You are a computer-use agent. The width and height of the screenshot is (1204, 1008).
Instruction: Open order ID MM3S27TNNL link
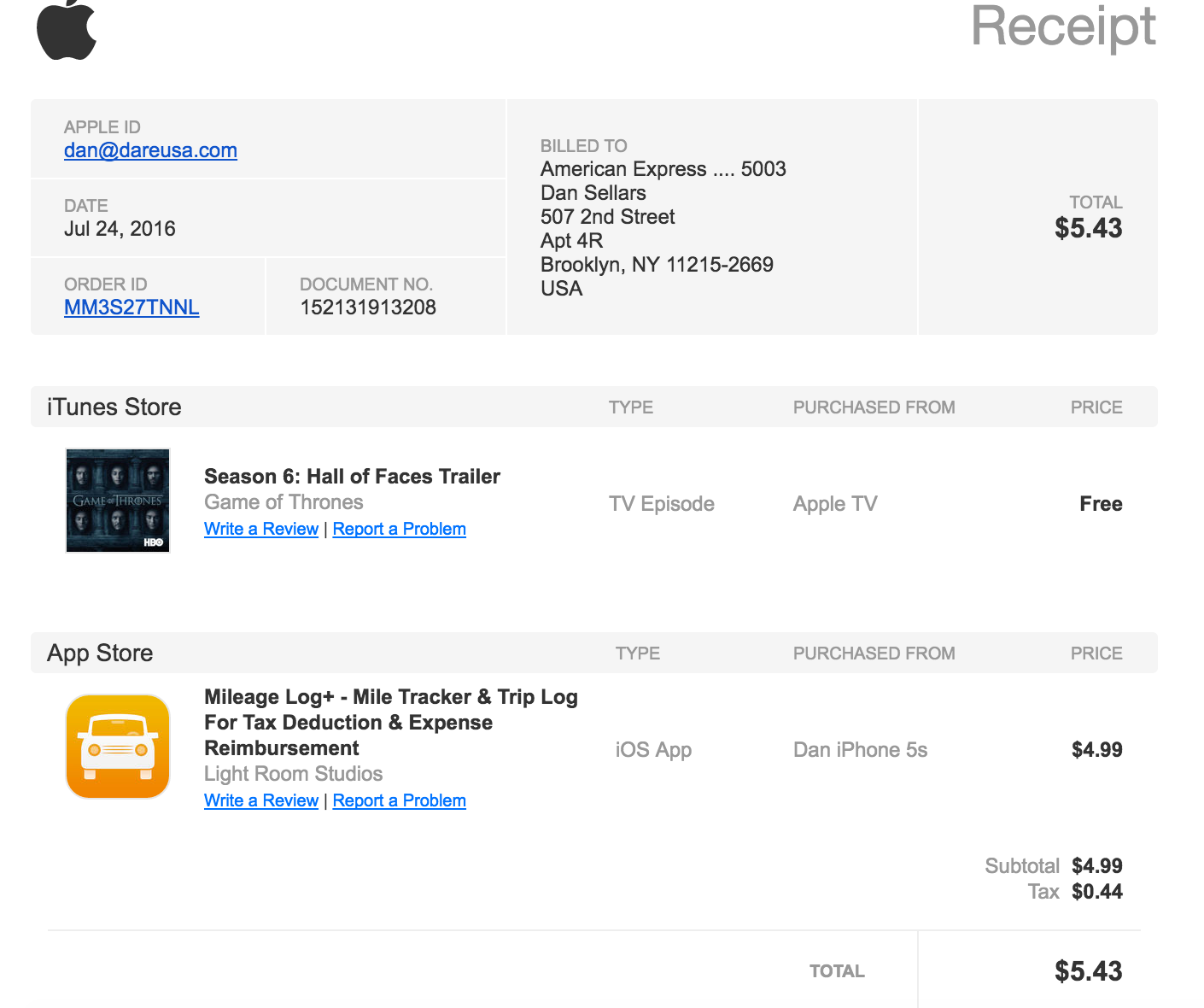coord(132,308)
